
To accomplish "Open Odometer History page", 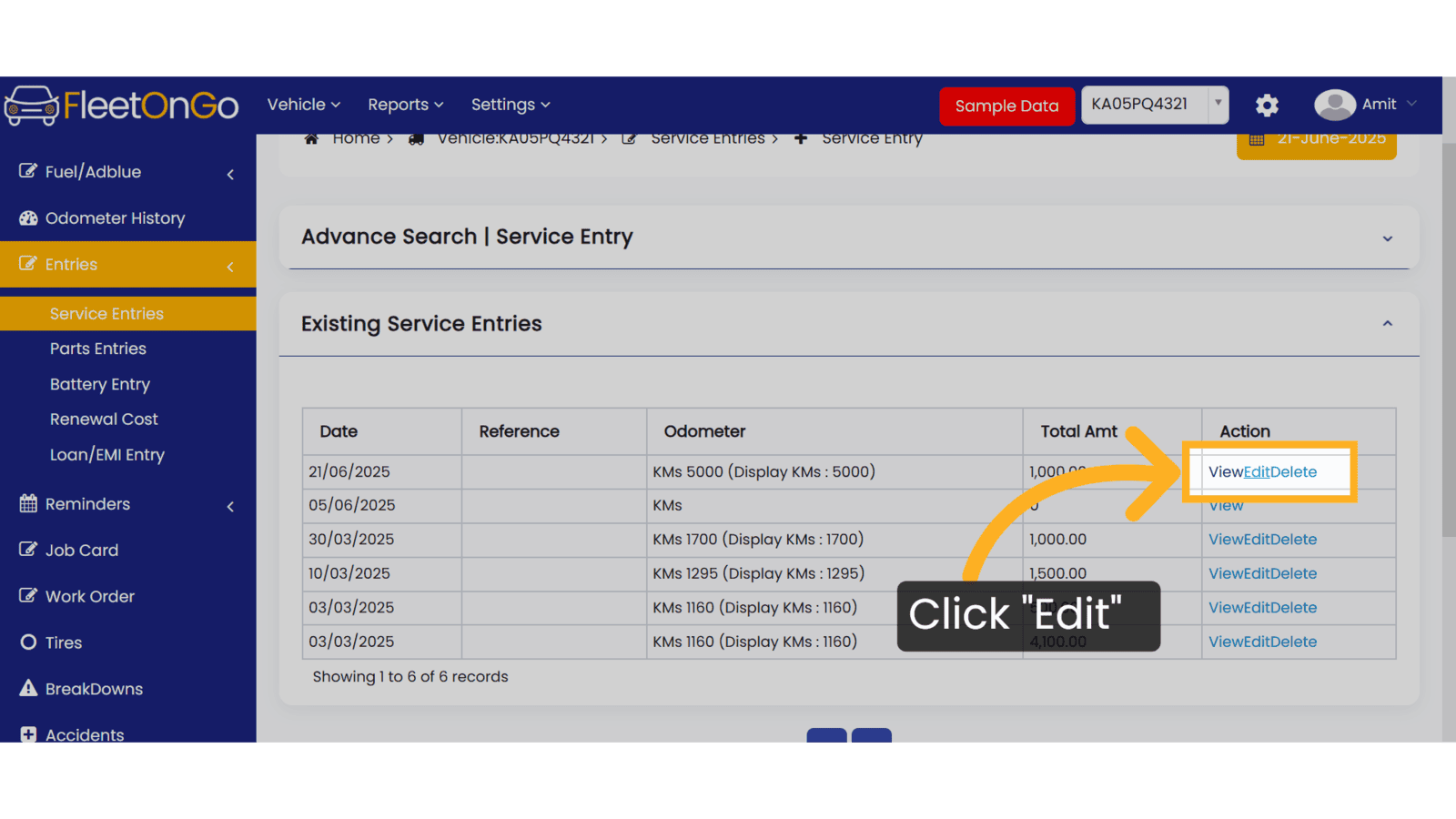I will [x=115, y=217].
